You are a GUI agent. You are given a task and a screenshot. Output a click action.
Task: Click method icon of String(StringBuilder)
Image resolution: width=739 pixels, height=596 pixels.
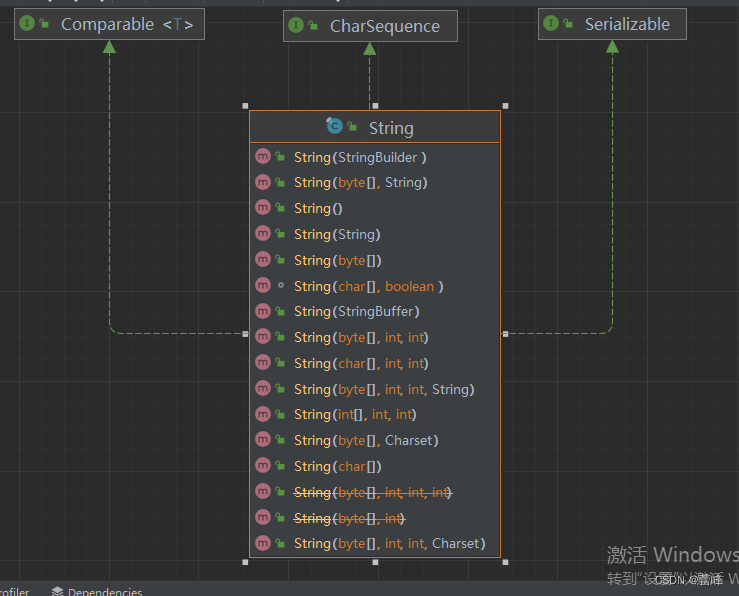click(263, 156)
